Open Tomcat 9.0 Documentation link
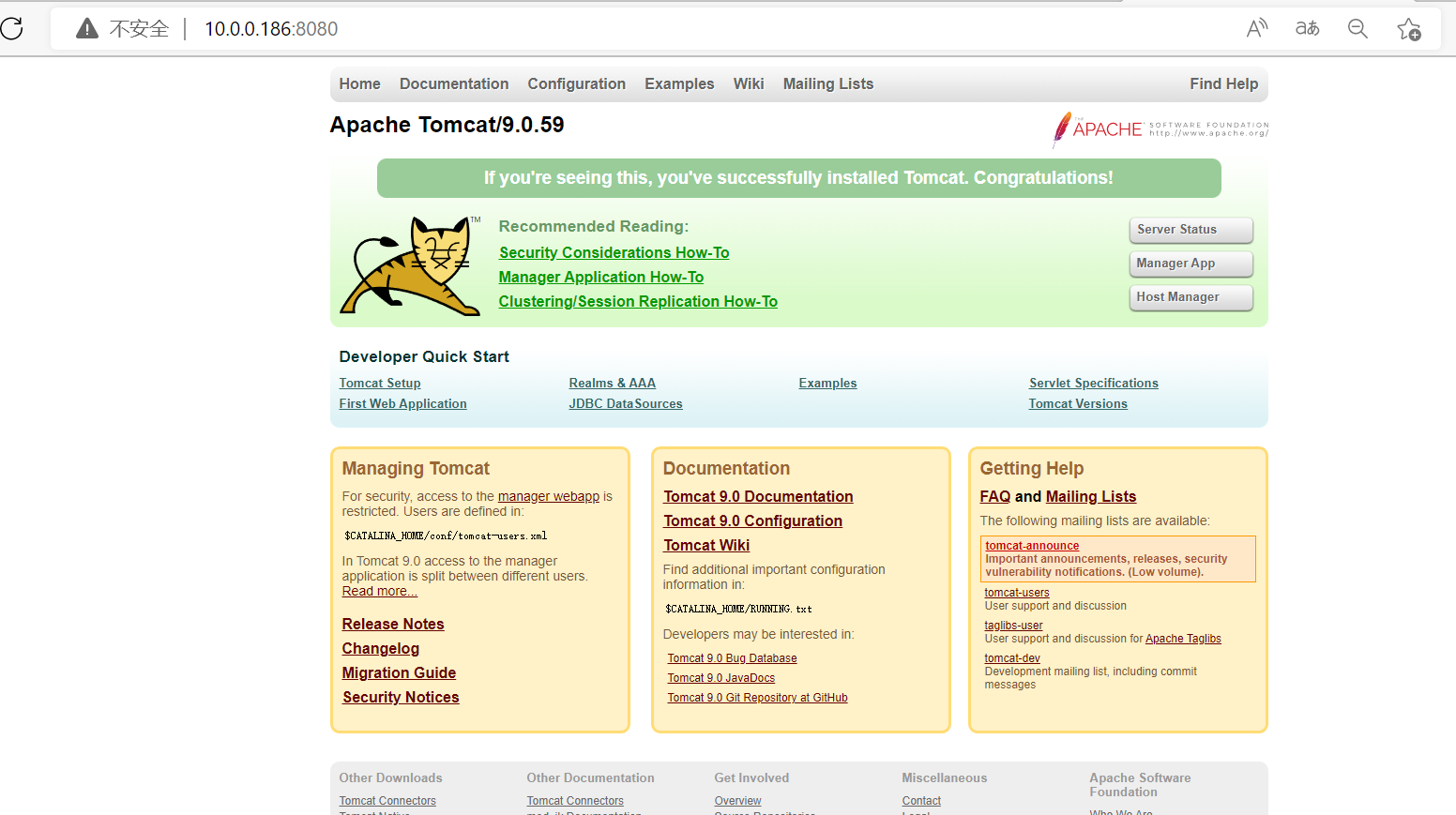The height and width of the screenshot is (815, 1456). (x=758, y=496)
